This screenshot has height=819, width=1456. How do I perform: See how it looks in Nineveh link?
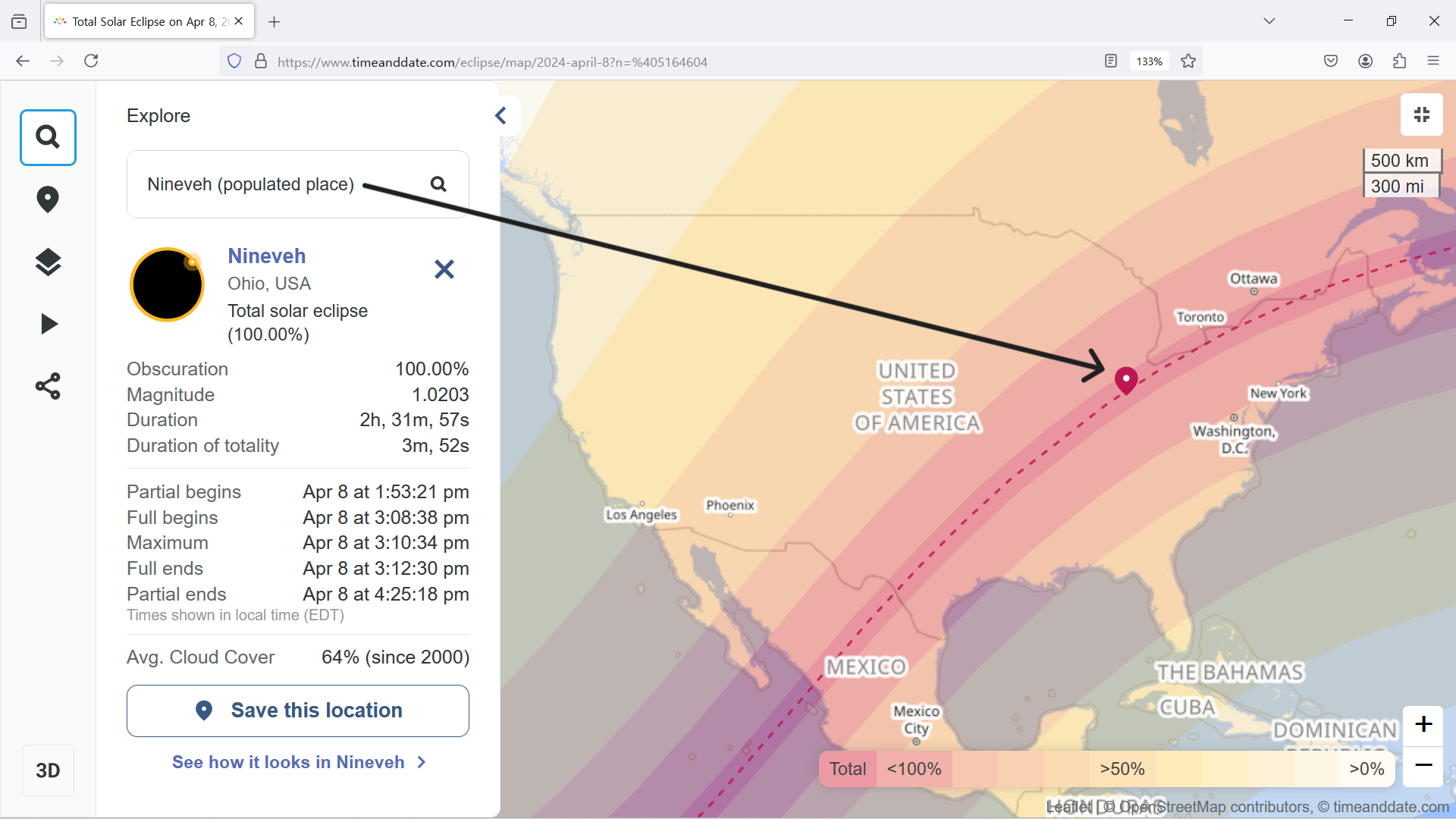click(299, 762)
